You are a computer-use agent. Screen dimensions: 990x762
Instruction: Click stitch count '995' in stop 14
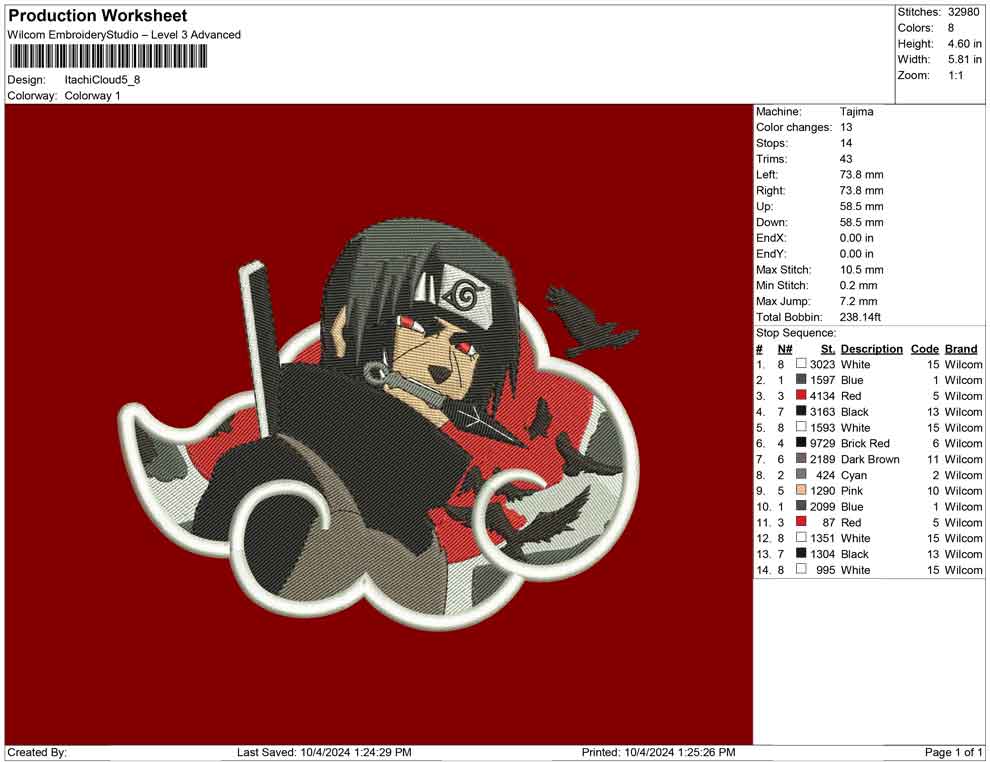825,569
